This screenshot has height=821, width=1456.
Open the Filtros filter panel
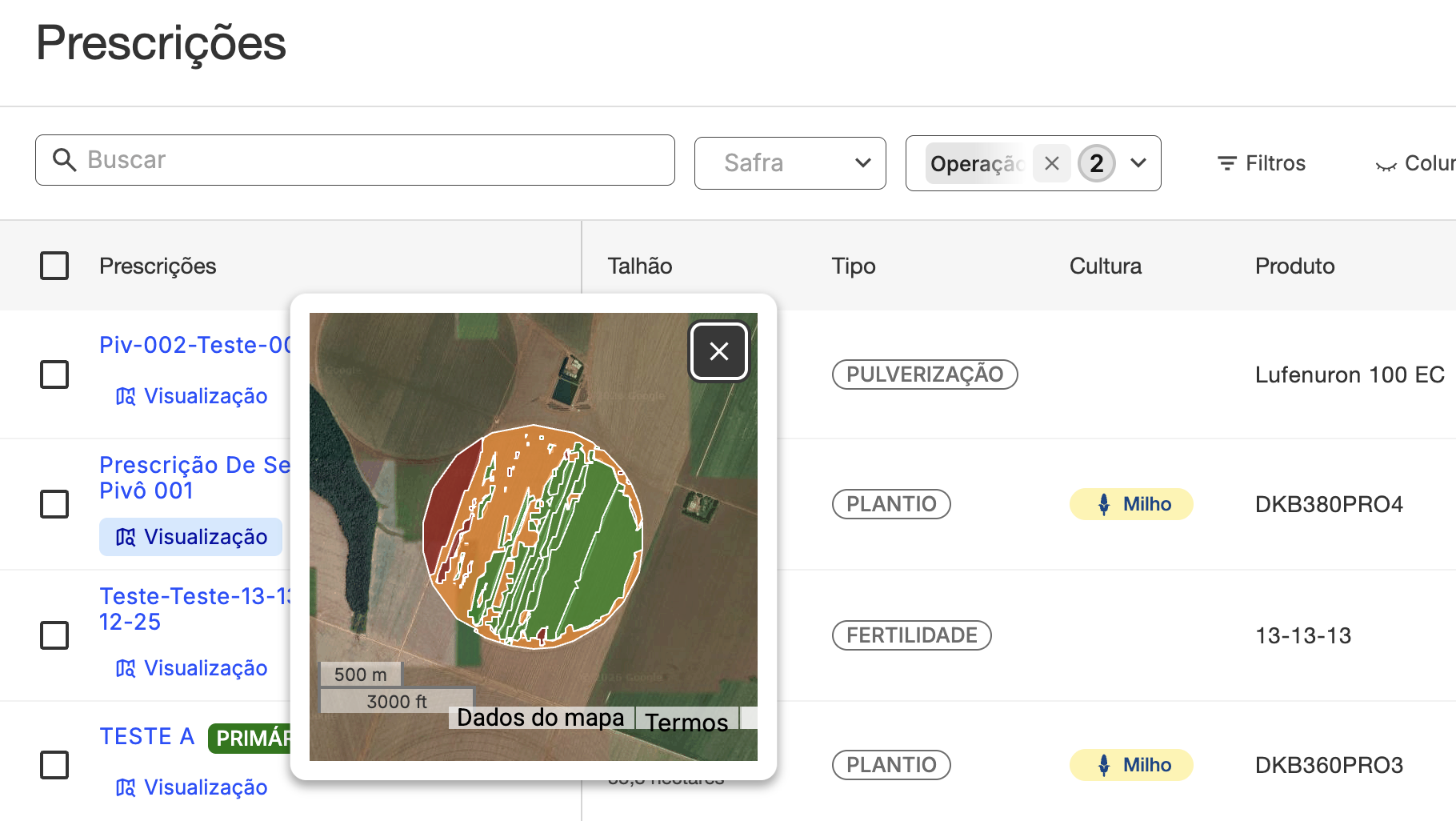(1262, 163)
